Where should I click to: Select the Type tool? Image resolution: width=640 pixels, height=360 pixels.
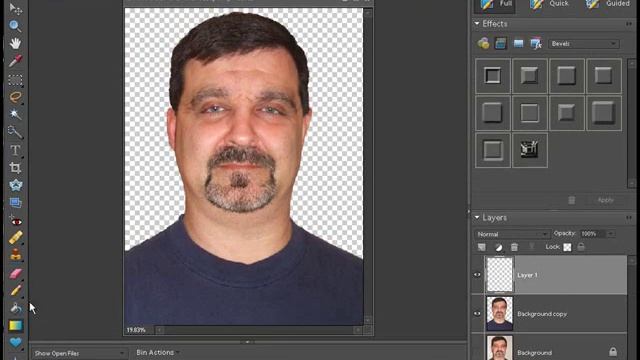pos(15,150)
